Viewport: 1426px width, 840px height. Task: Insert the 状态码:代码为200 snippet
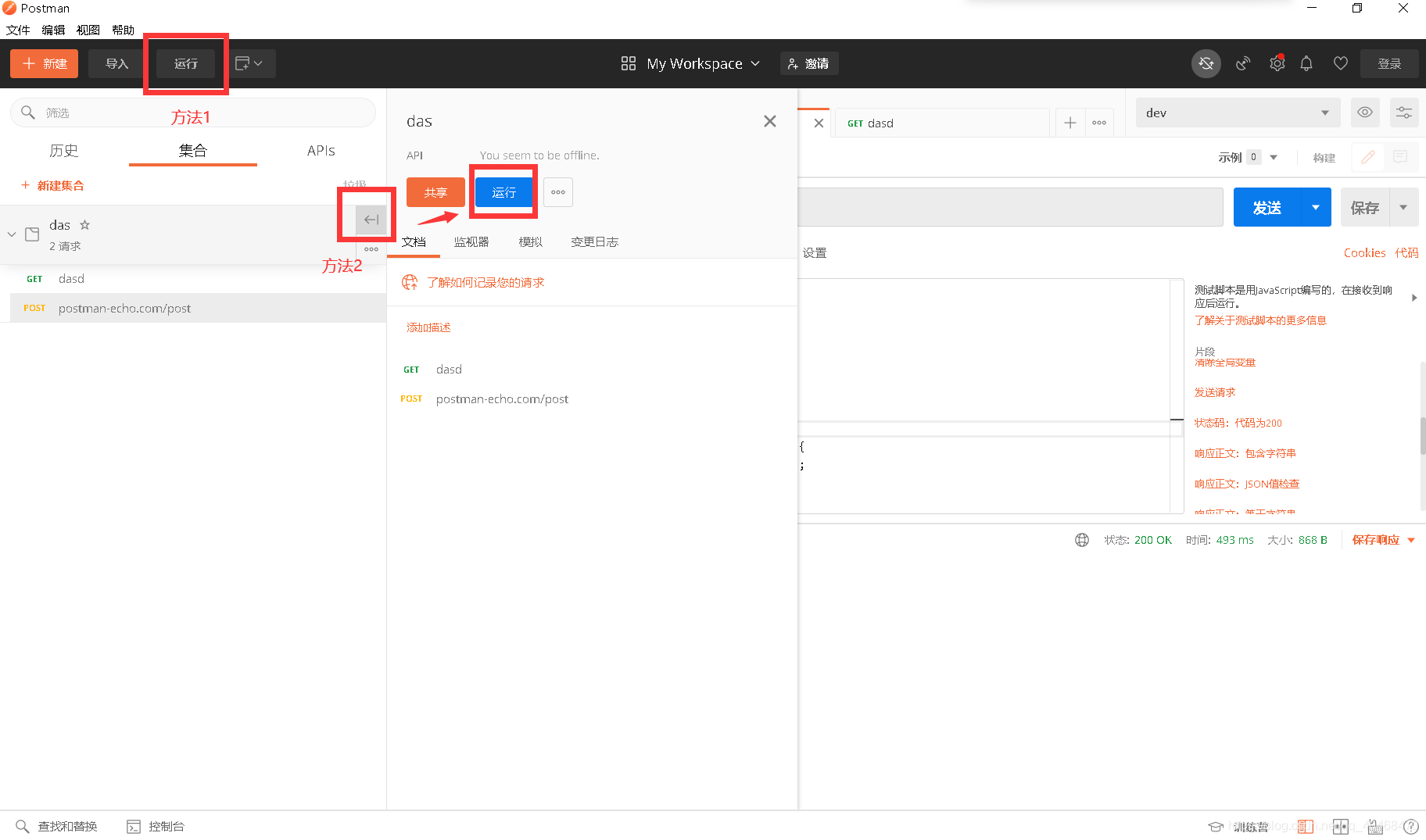[x=1238, y=423]
